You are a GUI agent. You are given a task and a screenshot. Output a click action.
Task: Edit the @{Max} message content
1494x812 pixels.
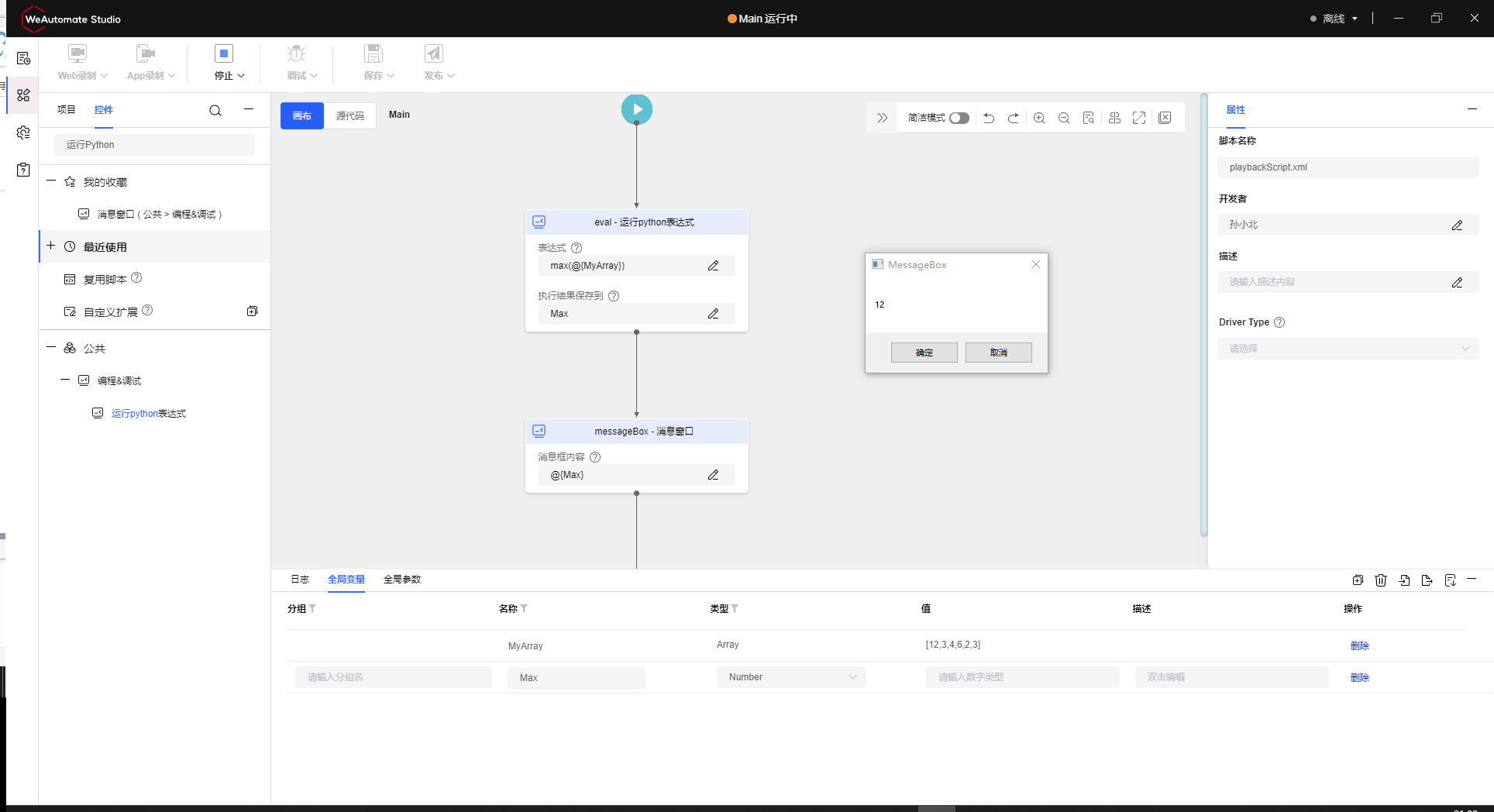point(713,475)
